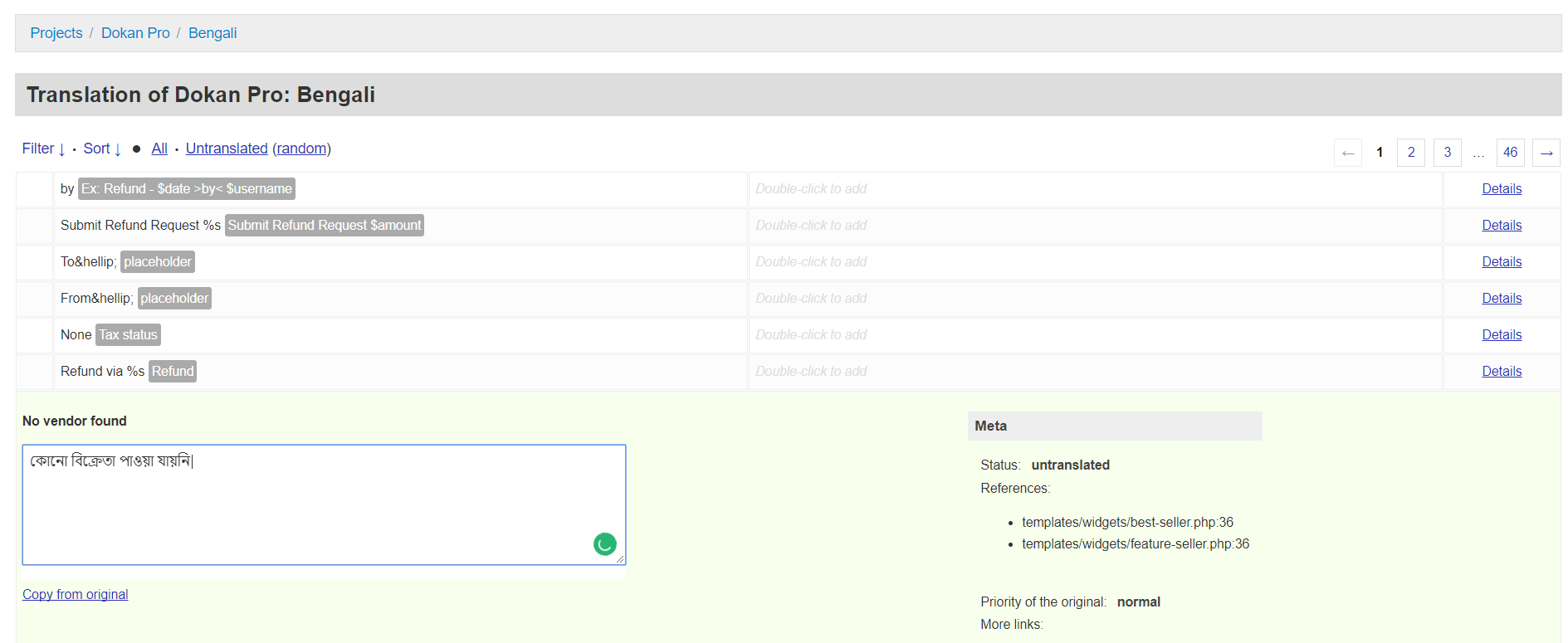Go to page 2

[1411, 153]
